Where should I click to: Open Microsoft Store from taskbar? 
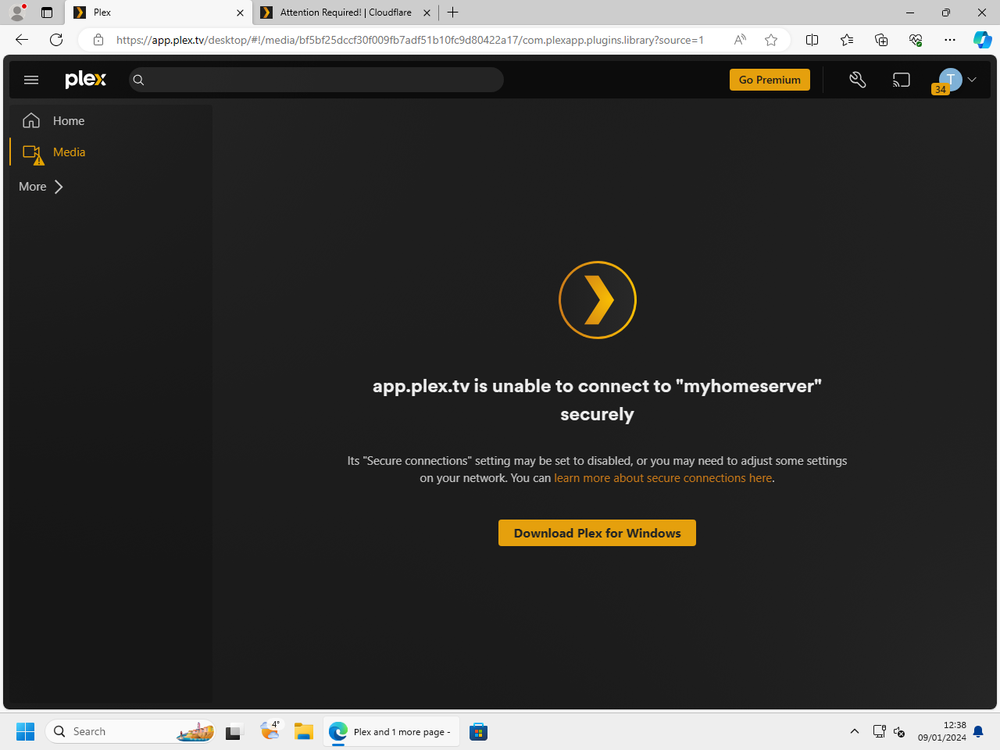pos(478,732)
